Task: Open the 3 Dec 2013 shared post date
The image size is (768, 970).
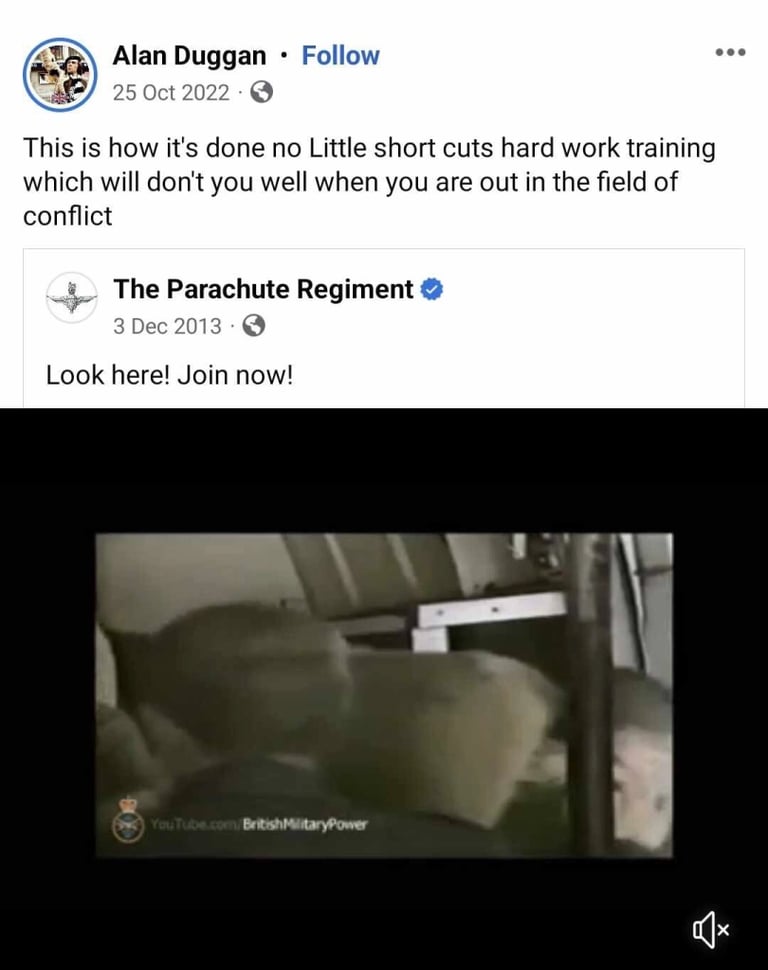Action: pyautogui.click(x=167, y=326)
